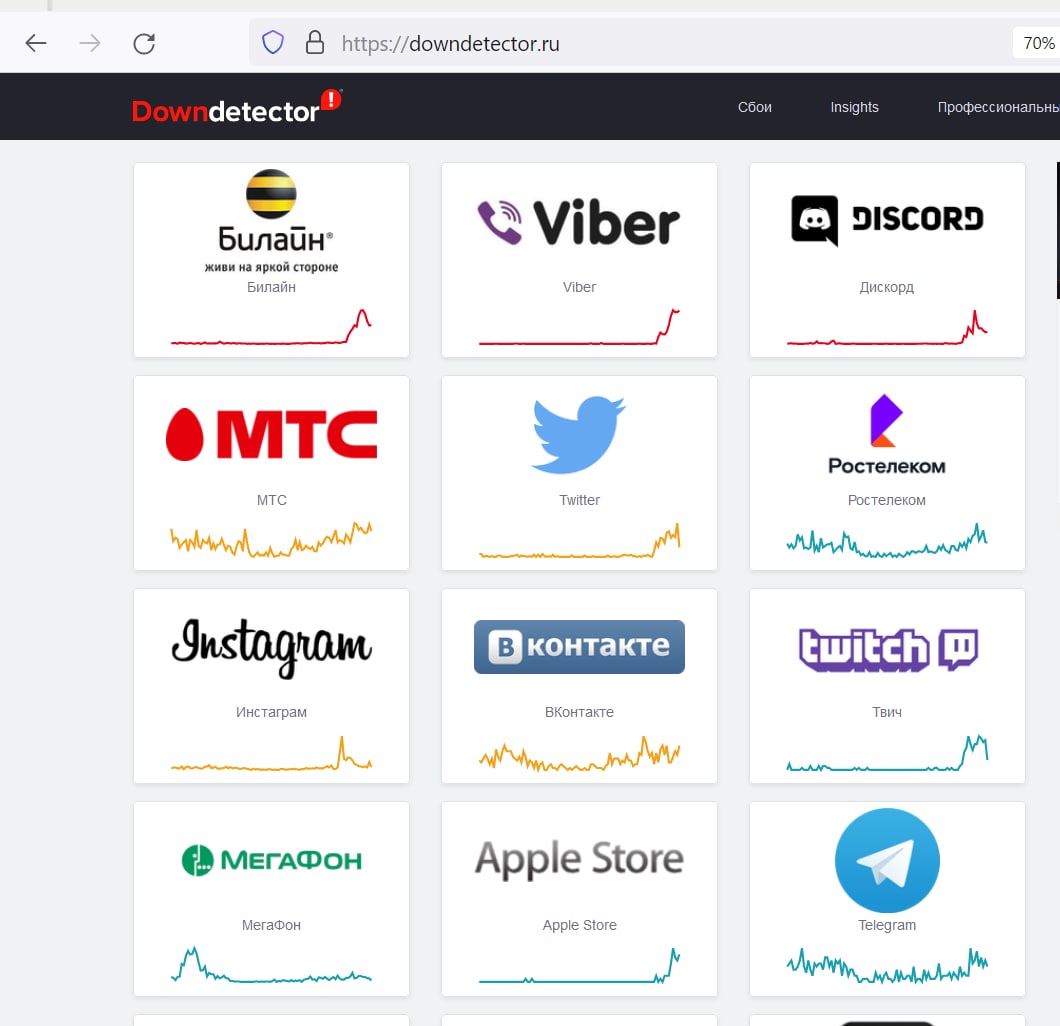Click the Дискорд caption link

click(886, 287)
